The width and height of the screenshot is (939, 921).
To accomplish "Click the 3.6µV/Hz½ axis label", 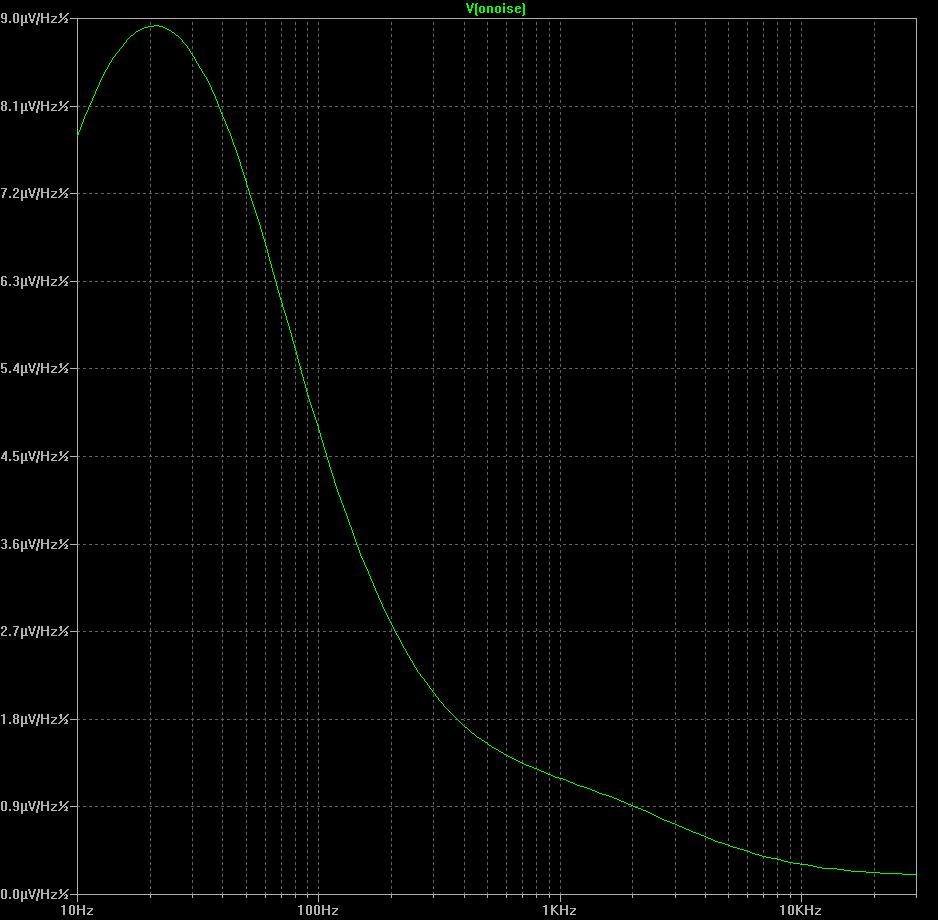I will 35,544.
